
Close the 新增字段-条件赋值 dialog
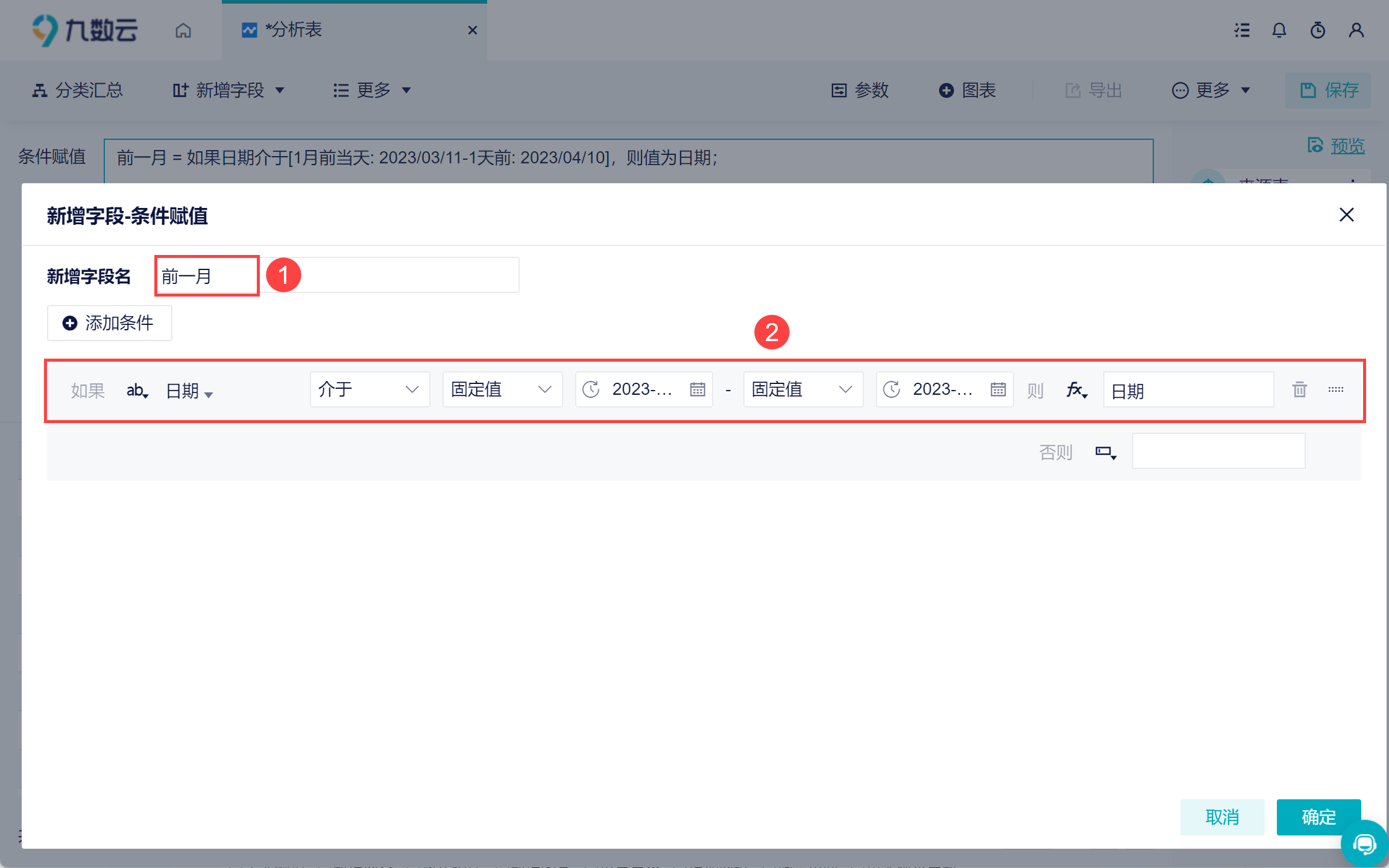(x=1346, y=215)
